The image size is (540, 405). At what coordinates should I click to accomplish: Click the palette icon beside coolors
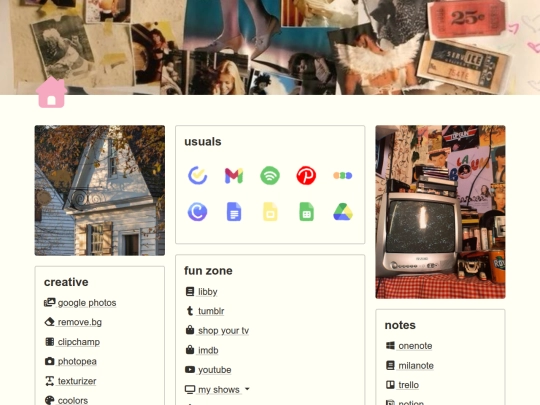(50, 400)
